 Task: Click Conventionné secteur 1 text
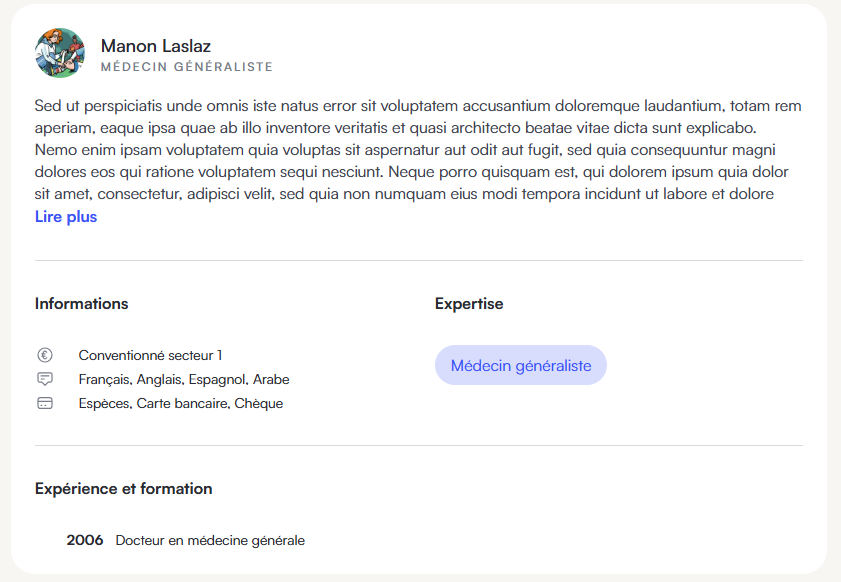pyautogui.click(x=150, y=355)
